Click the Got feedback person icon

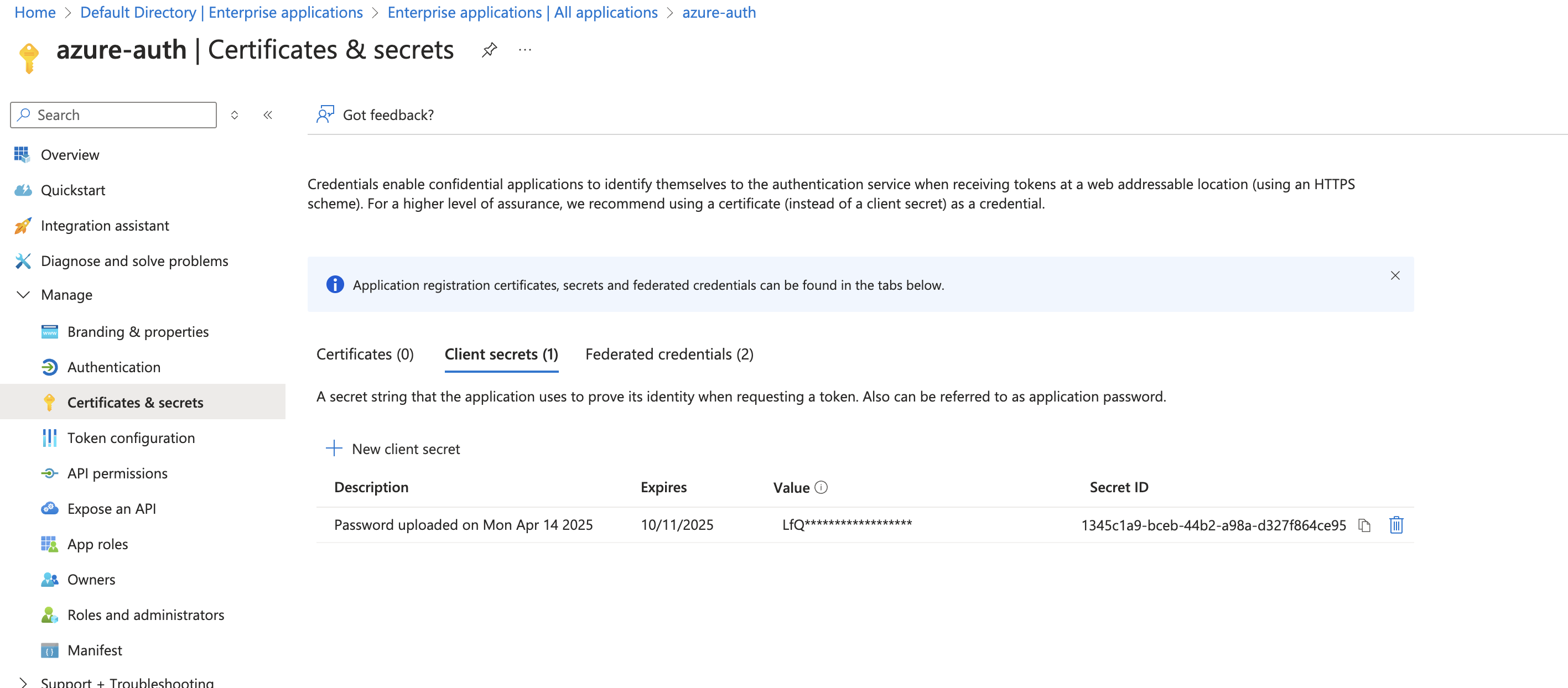coord(325,114)
